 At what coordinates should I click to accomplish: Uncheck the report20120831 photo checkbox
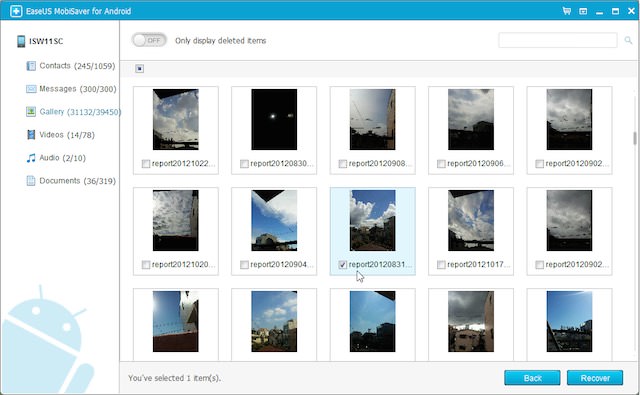click(x=343, y=265)
